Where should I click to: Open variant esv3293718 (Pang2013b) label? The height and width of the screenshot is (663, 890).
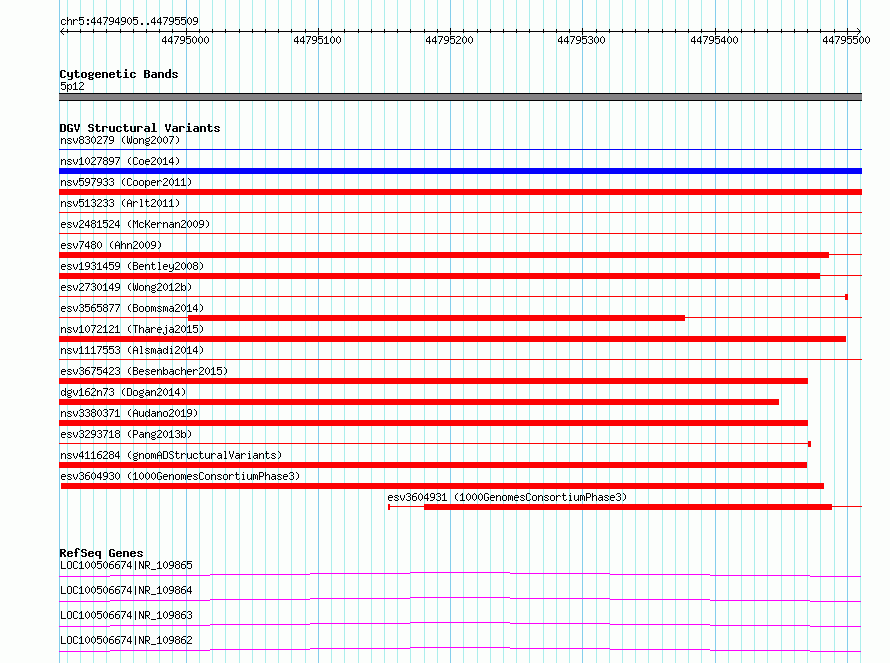pyautogui.click(x=126, y=434)
